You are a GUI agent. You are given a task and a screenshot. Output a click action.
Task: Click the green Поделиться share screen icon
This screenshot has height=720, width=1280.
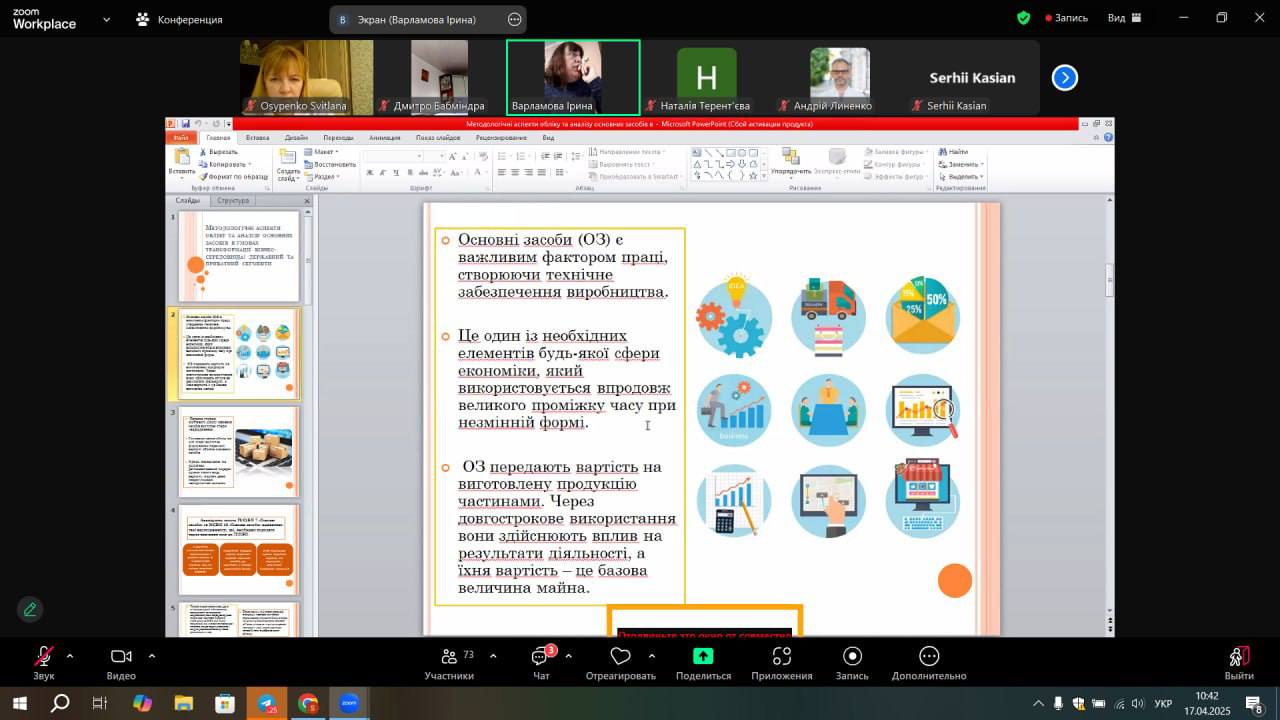(703, 656)
